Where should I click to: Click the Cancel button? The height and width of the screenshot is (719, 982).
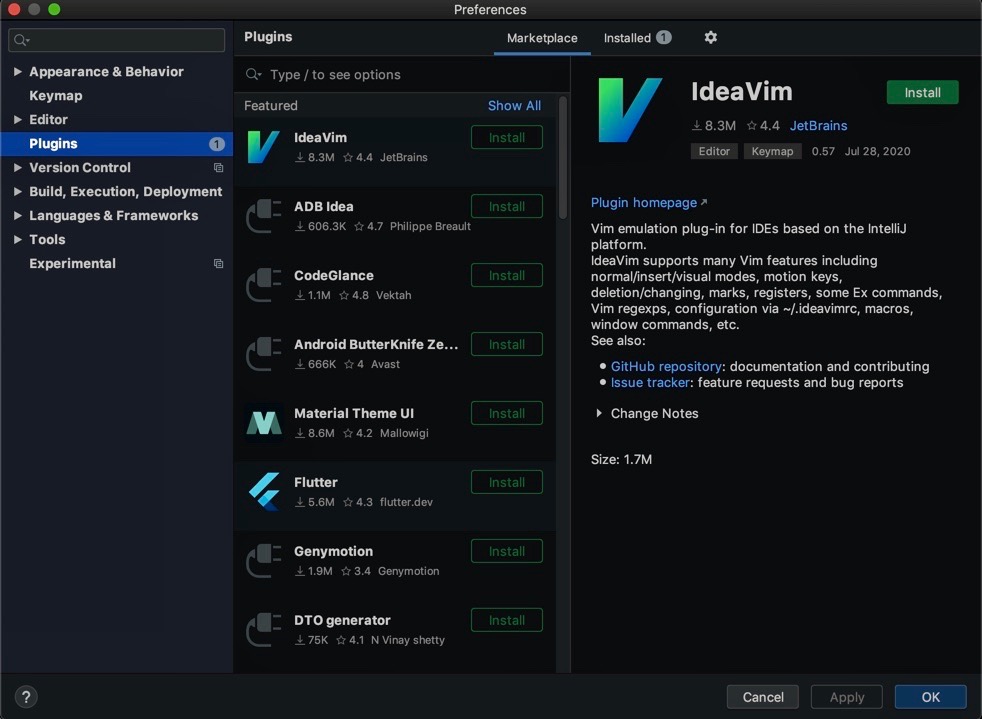pyautogui.click(x=763, y=697)
